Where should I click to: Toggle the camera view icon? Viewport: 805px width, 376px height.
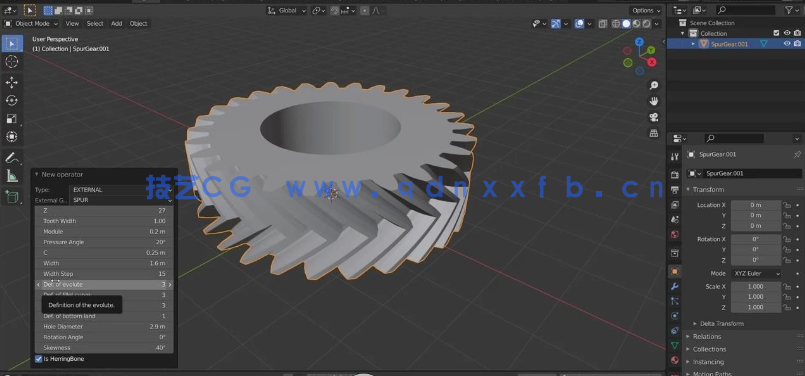[654, 117]
